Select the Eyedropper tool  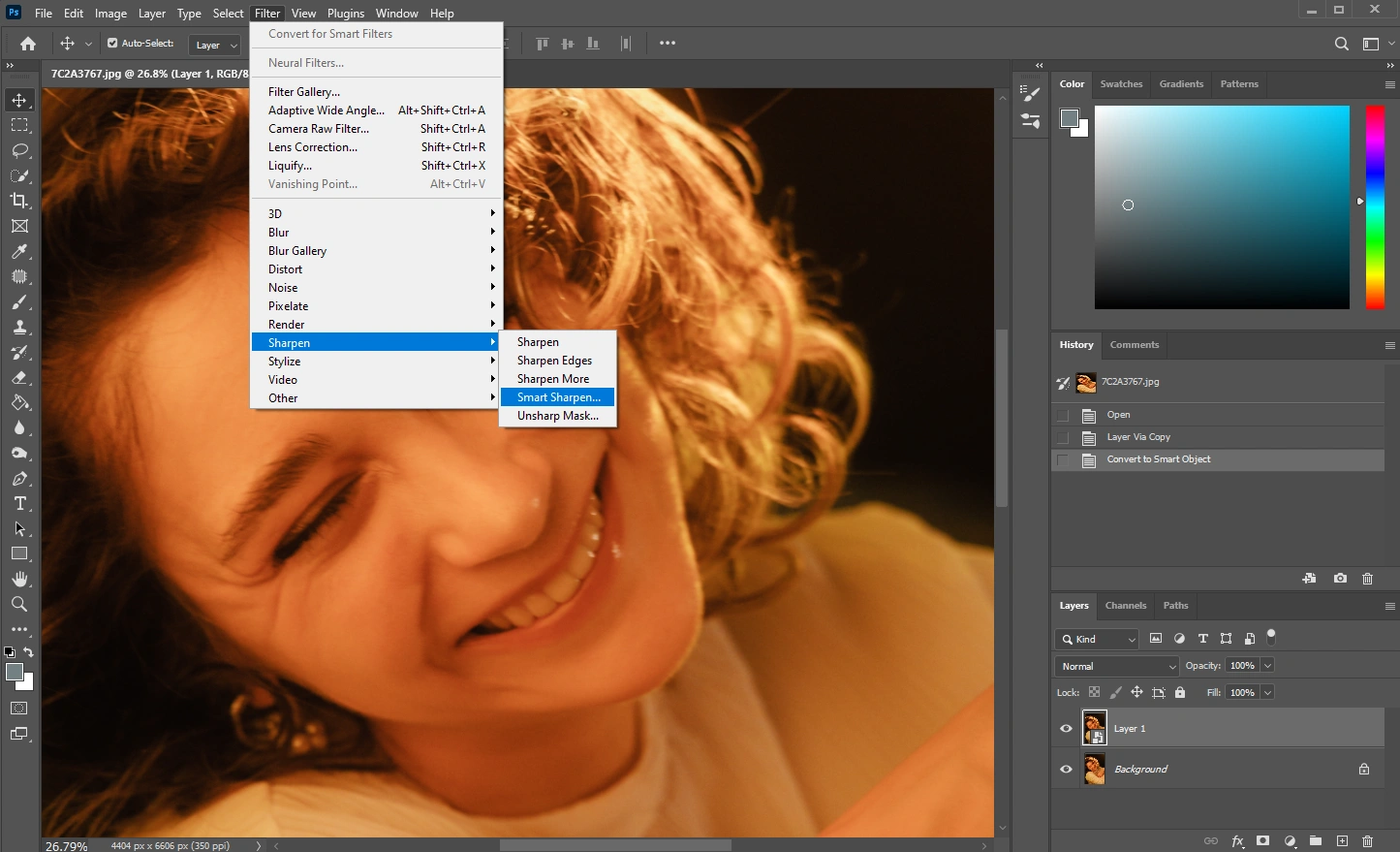19,251
